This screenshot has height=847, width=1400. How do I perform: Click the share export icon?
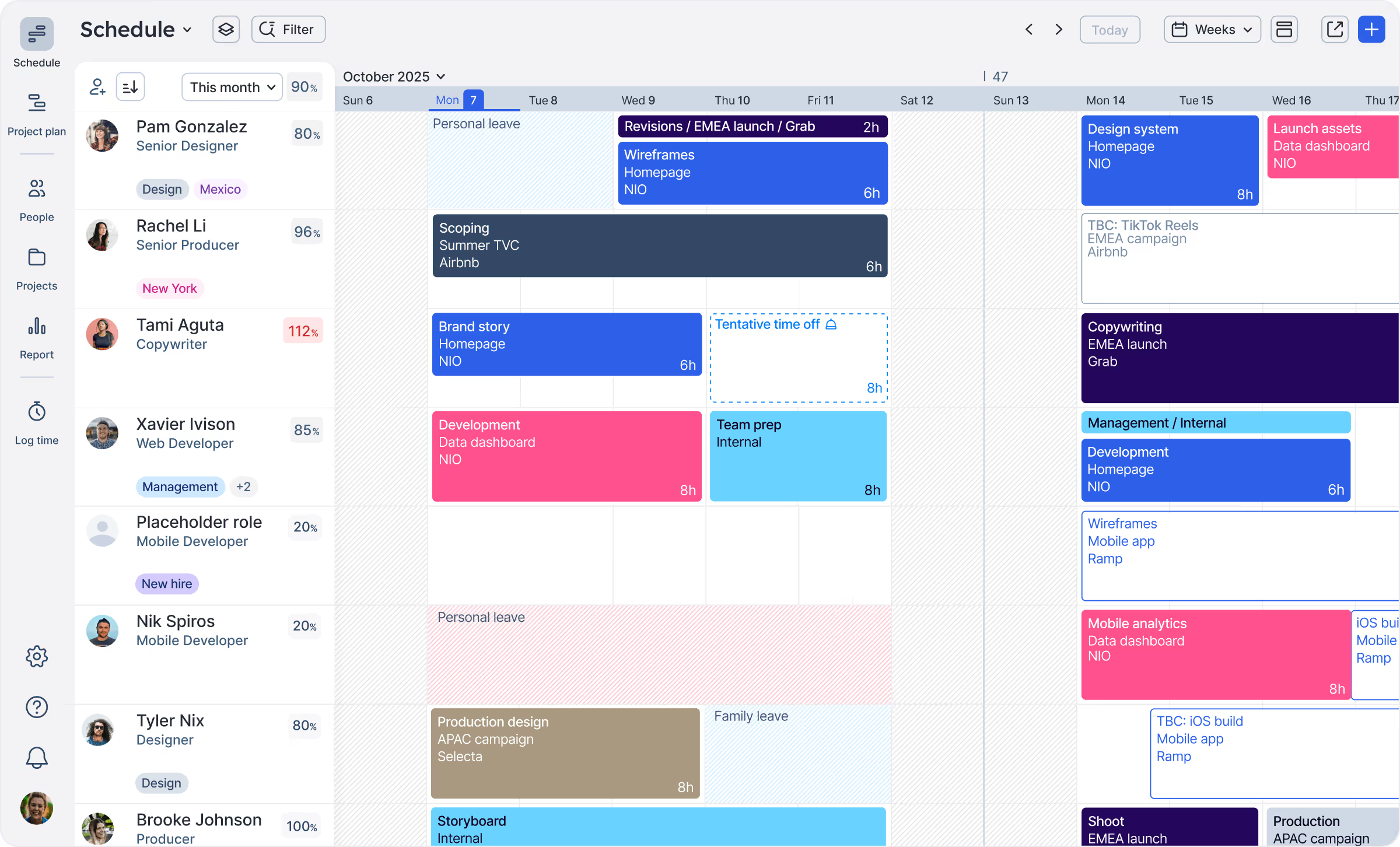(1335, 29)
